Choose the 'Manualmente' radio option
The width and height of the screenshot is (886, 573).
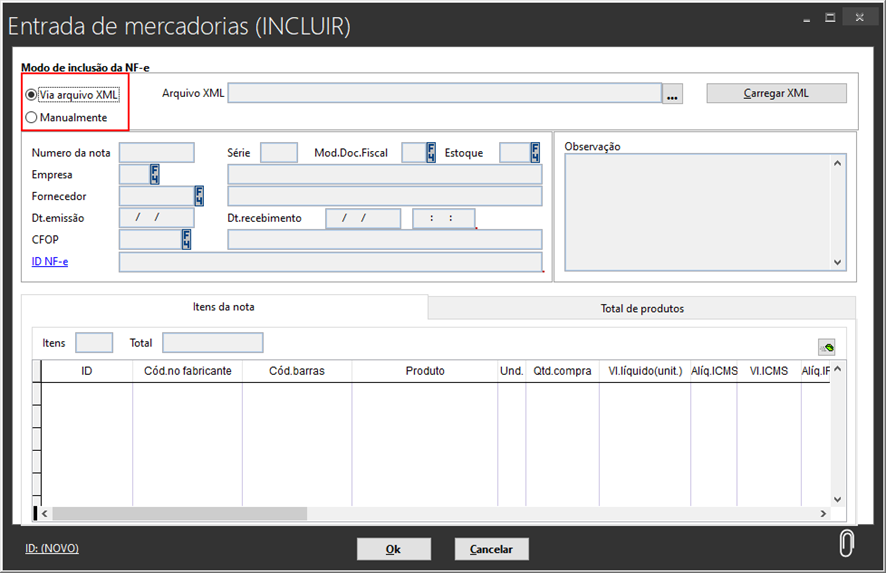32,117
